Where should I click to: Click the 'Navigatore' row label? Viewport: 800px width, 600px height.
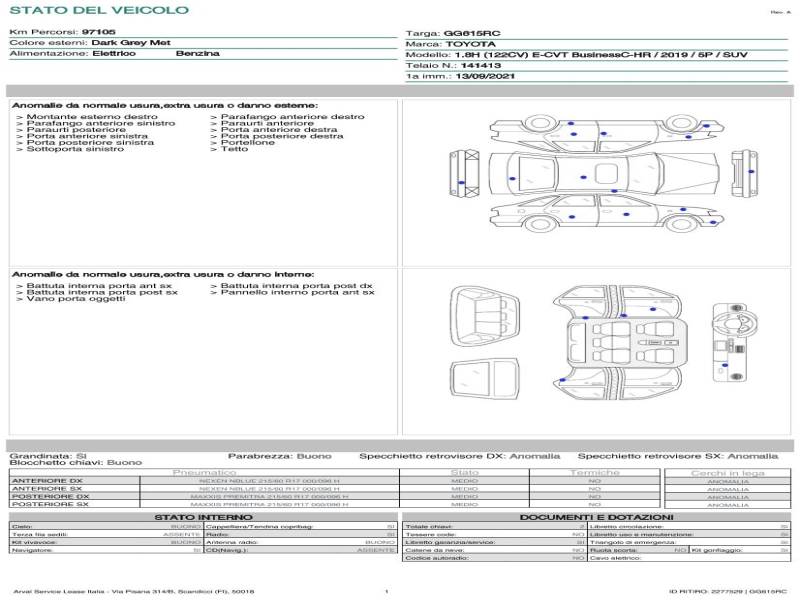(x=32, y=551)
